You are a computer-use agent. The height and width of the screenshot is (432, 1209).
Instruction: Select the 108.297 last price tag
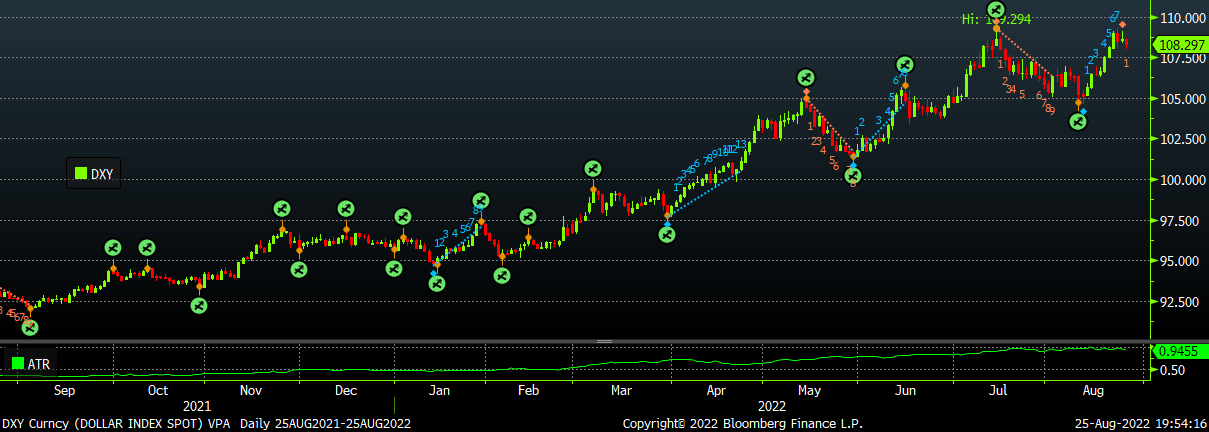coord(1180,45)
